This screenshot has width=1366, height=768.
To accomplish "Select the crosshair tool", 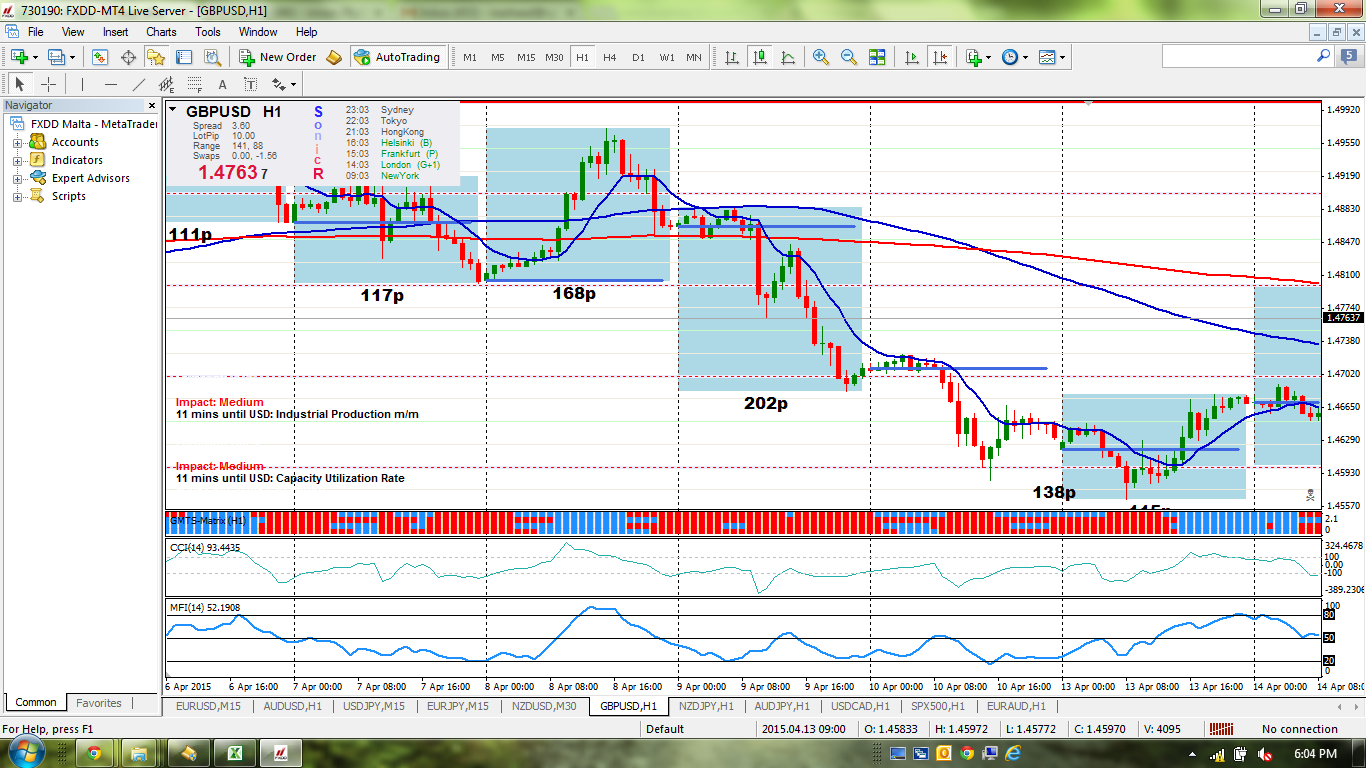I will coord(48,84).
